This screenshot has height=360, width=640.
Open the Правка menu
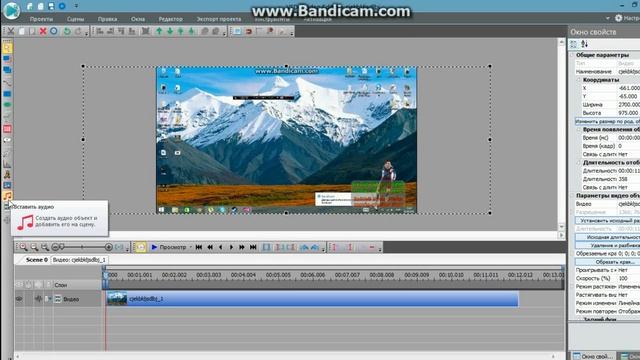click(x=107, y=19)
